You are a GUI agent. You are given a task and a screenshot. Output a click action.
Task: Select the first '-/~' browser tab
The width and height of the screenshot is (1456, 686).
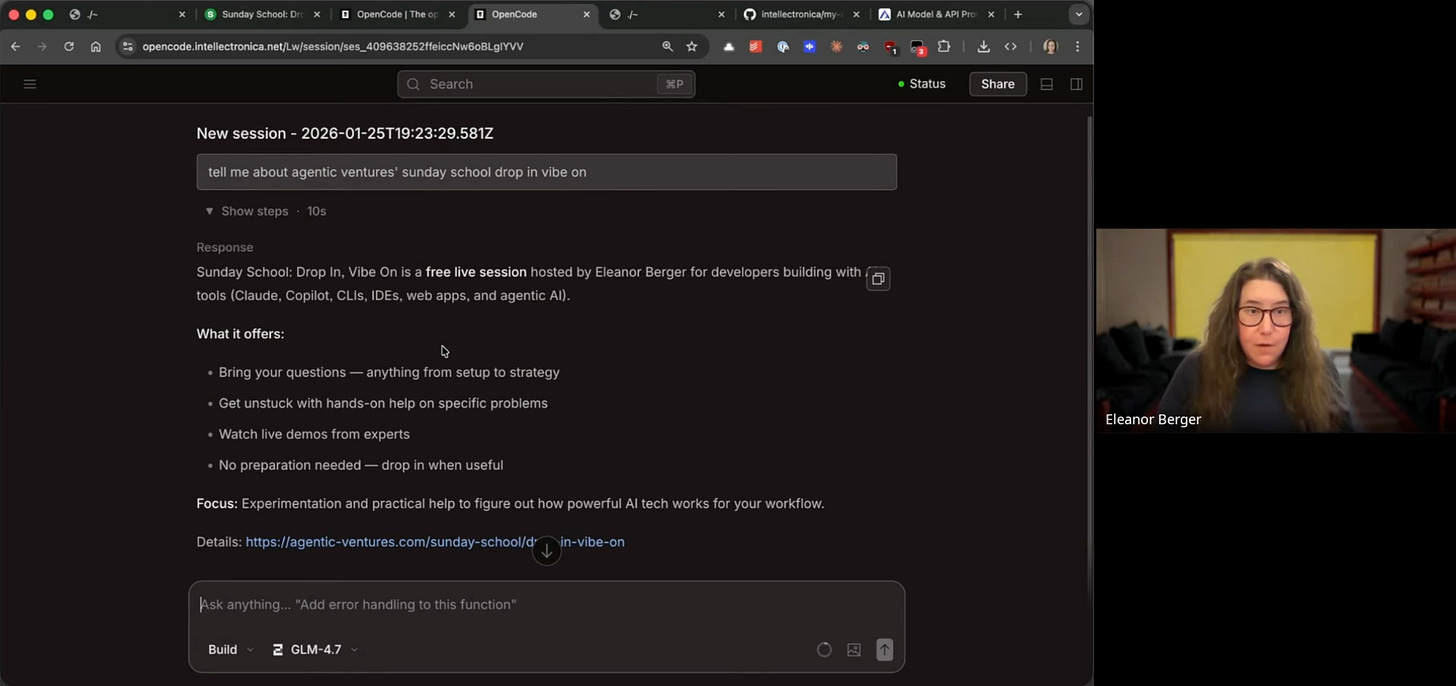point(125,15)
